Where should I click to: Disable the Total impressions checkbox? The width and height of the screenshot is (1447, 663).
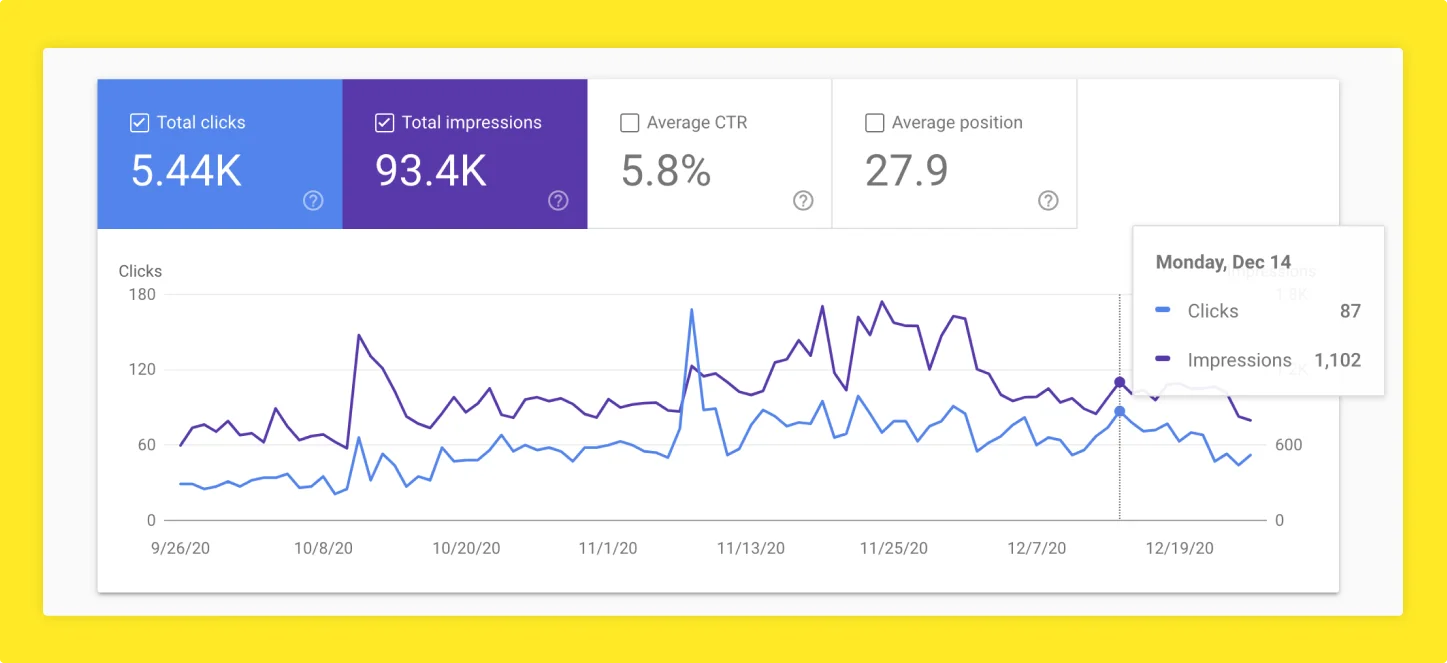tap(384, 123)
